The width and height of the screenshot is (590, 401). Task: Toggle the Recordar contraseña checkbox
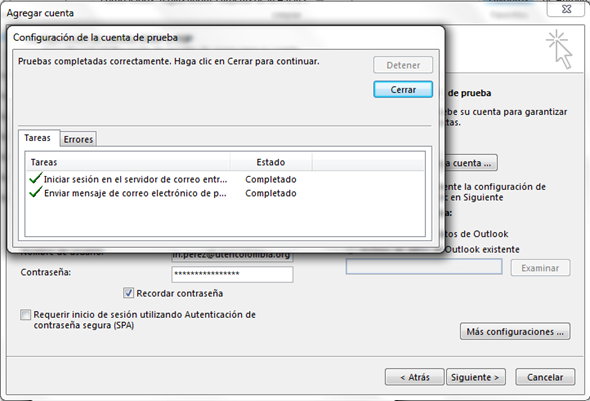(128, 293)
